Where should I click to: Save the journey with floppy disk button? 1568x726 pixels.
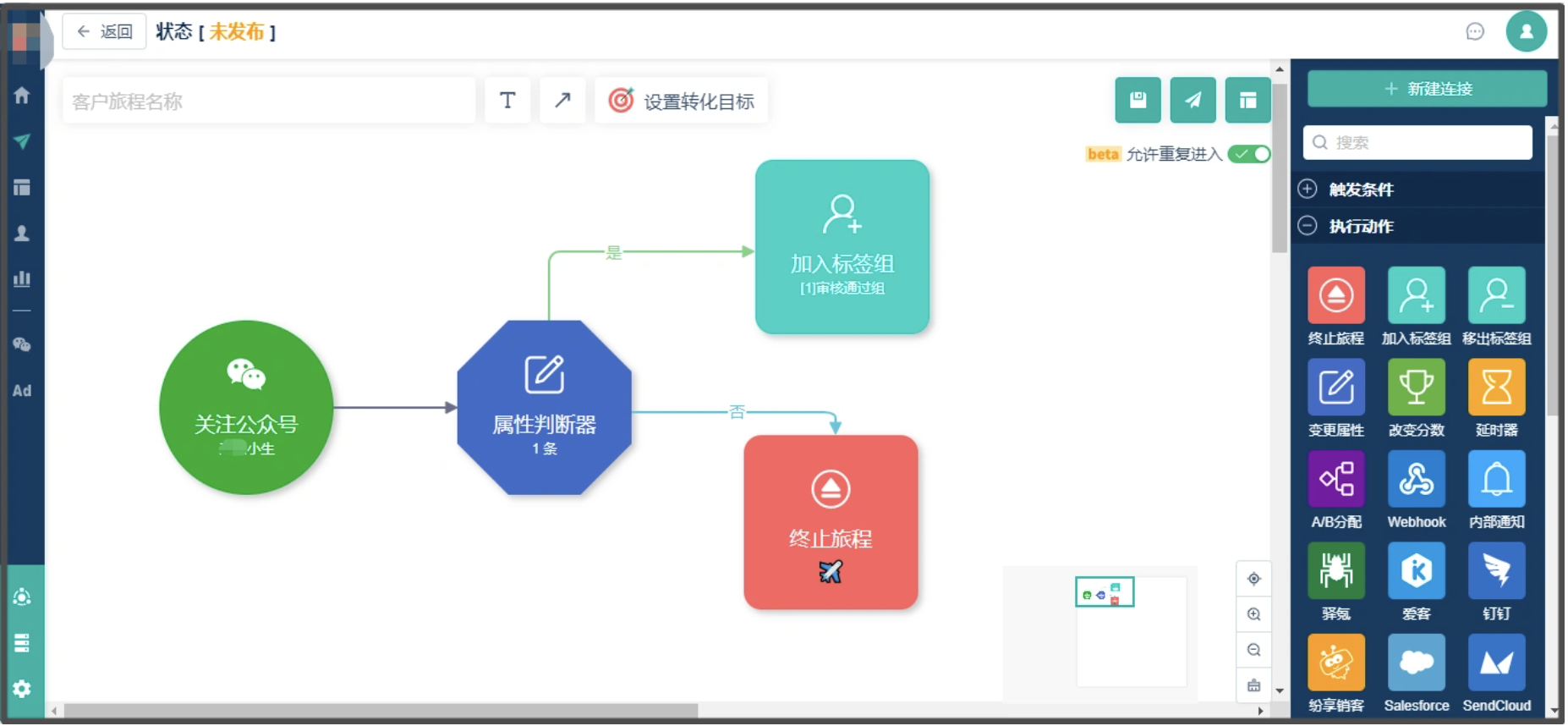coord(1138,101)
